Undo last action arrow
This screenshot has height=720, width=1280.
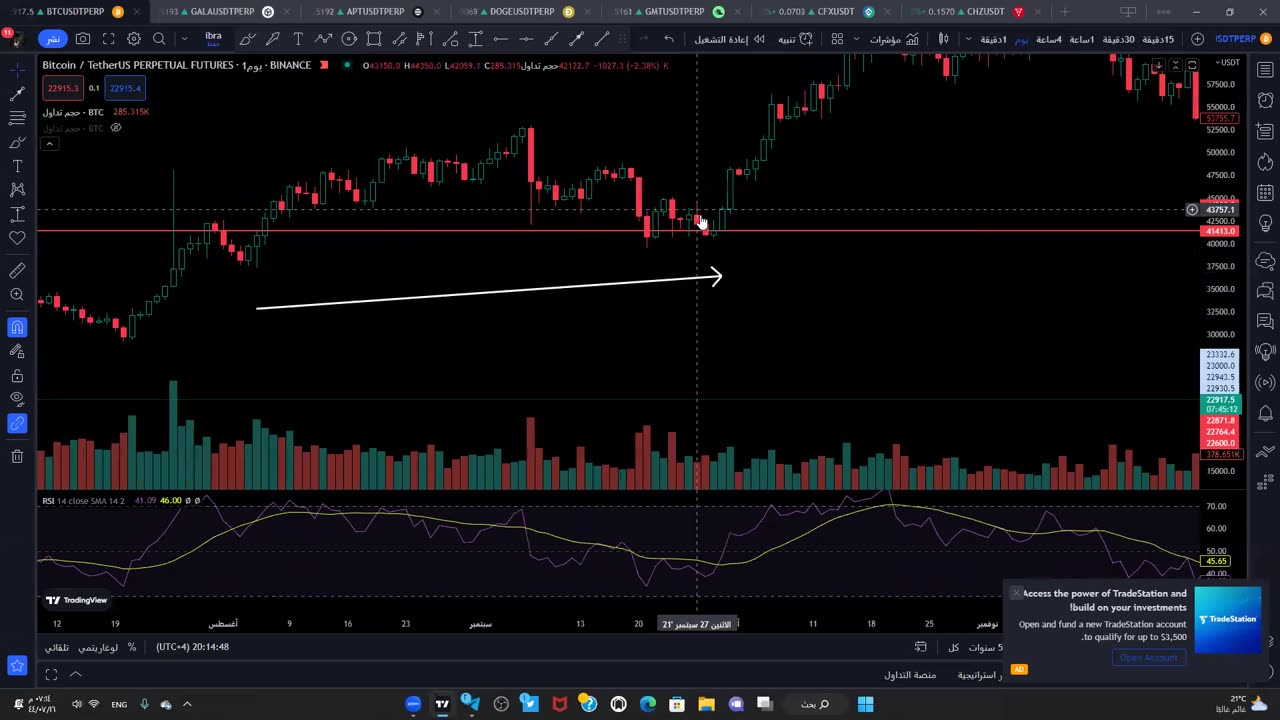click(x=668, y=39)
